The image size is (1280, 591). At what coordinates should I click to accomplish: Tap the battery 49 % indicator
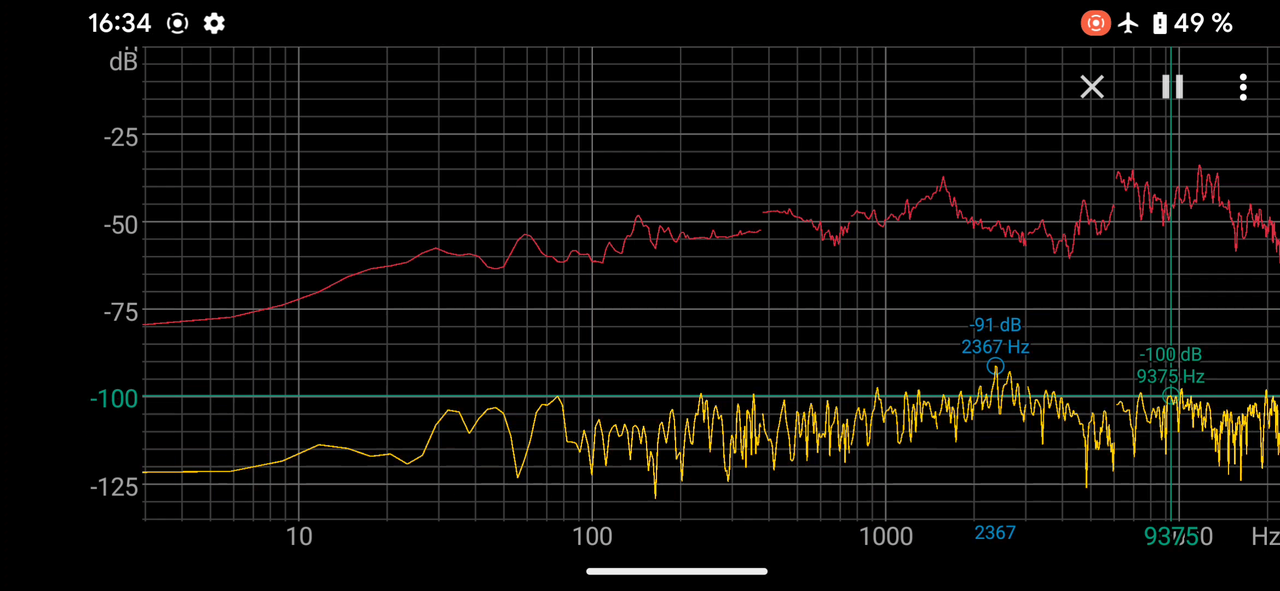click(x=1192, y=23)
